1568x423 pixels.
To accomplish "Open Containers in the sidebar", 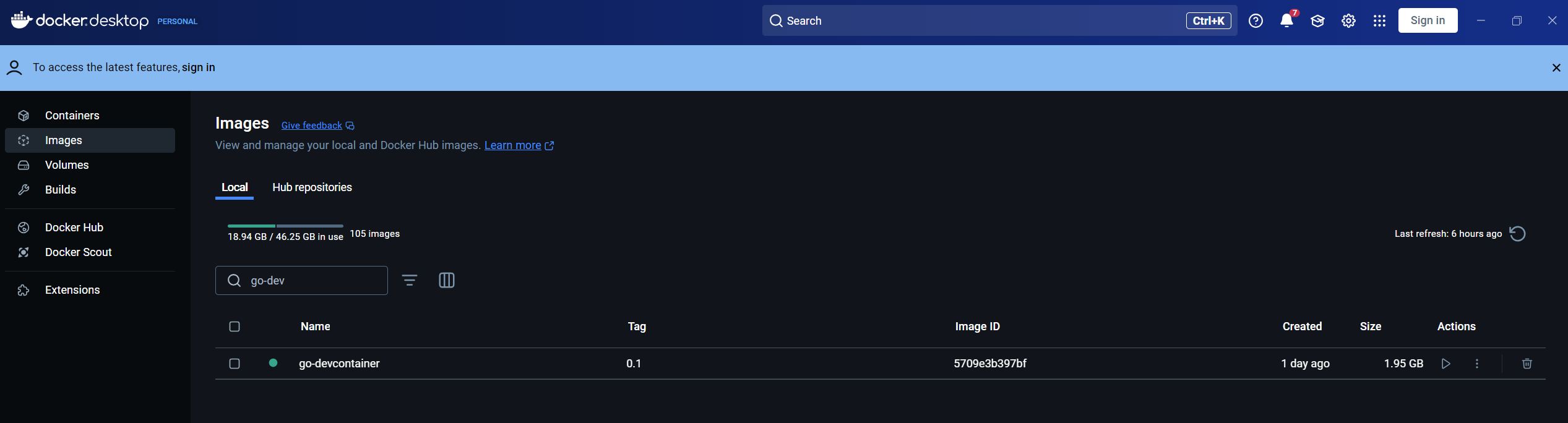I will [90, 116].
